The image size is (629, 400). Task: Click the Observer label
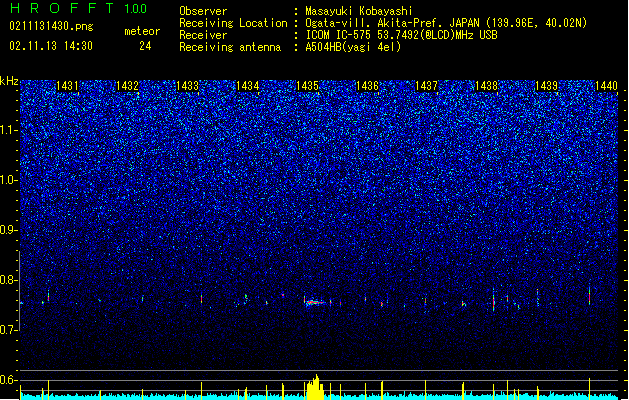point(203,11)
